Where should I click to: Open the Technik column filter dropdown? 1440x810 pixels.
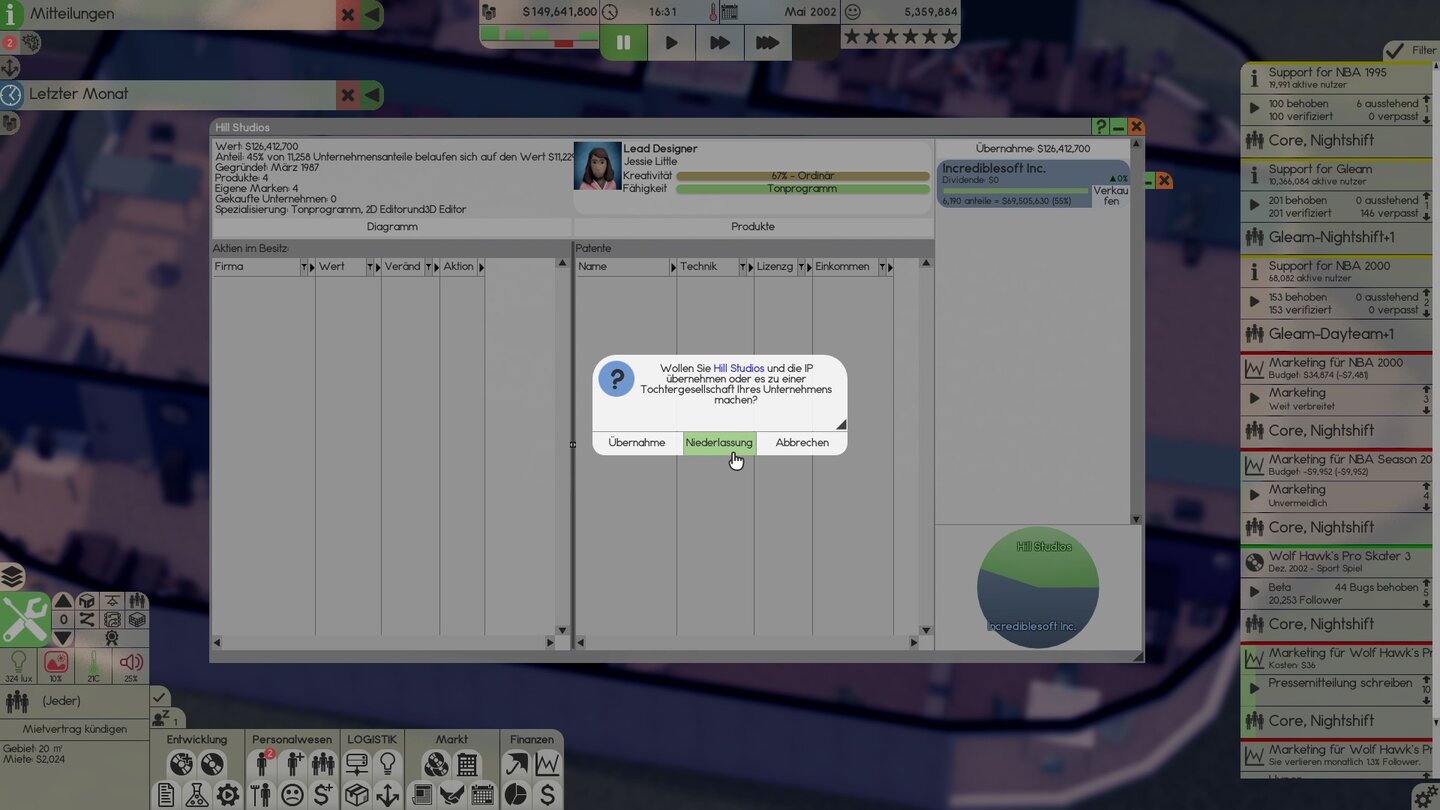point(744,267)
